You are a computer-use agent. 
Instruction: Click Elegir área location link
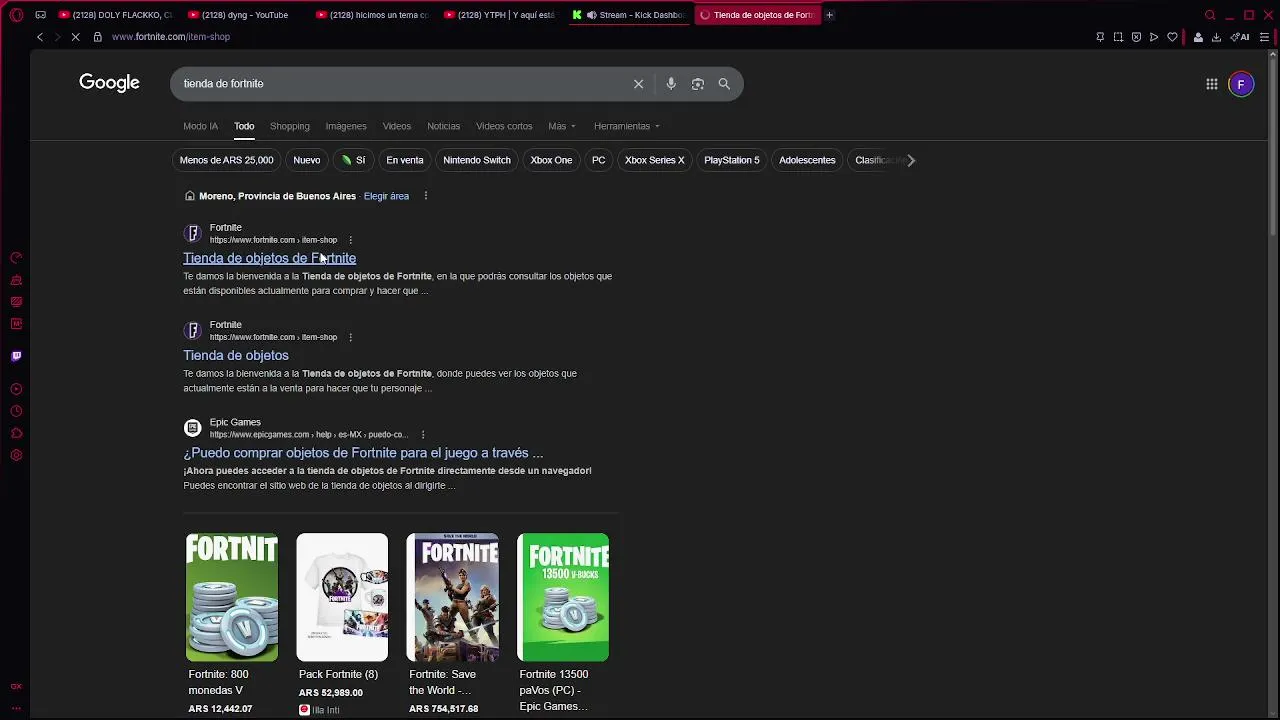pos(386,196)
